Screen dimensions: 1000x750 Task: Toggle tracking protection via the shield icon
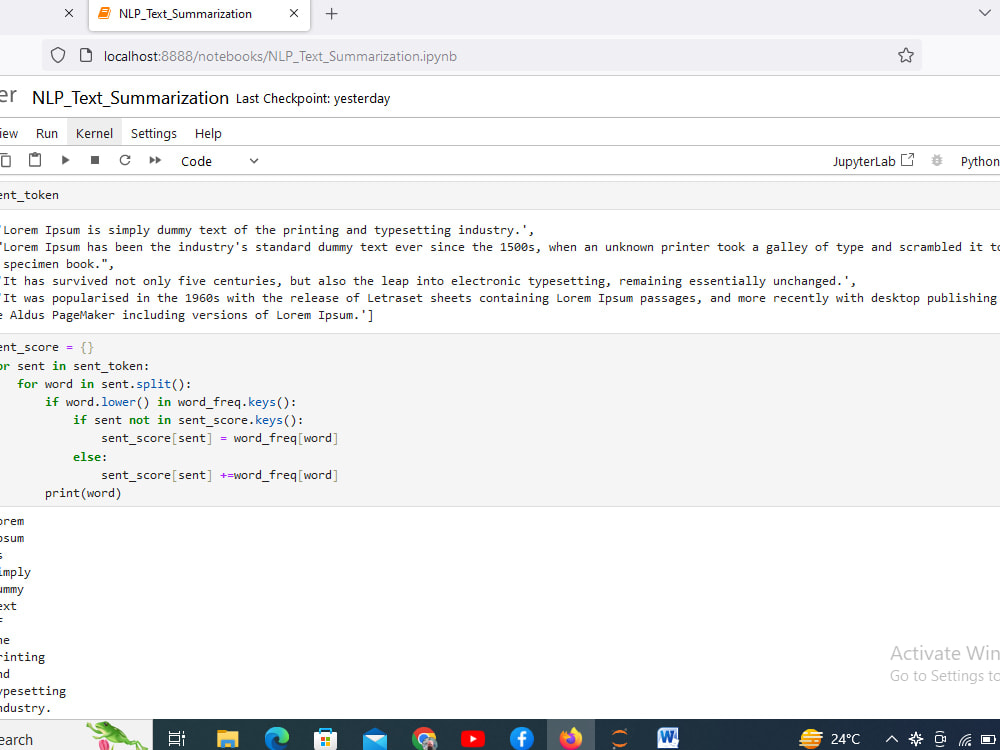pos(57,55)
